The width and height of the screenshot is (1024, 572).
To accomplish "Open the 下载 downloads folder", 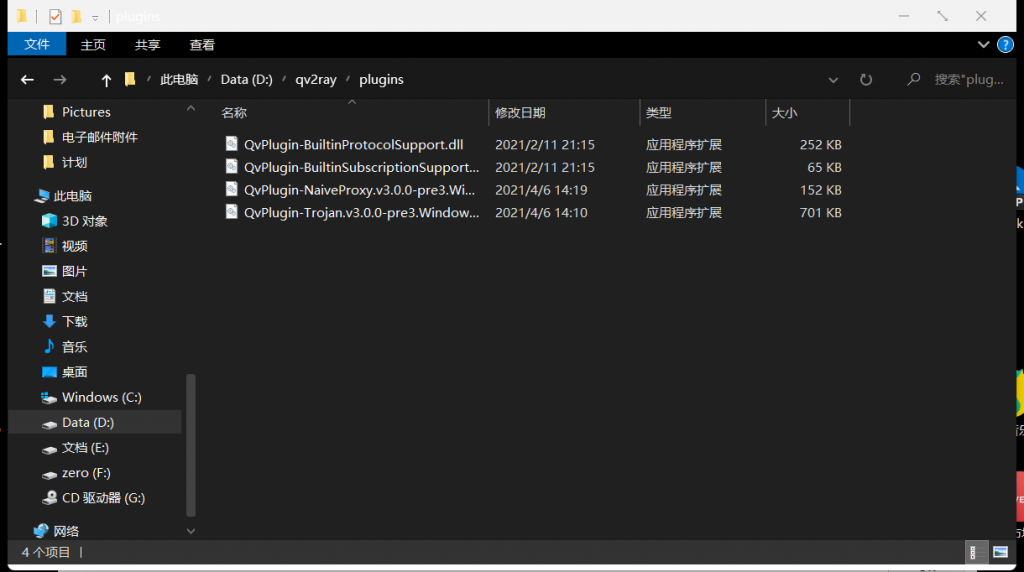I will point(74,321).
